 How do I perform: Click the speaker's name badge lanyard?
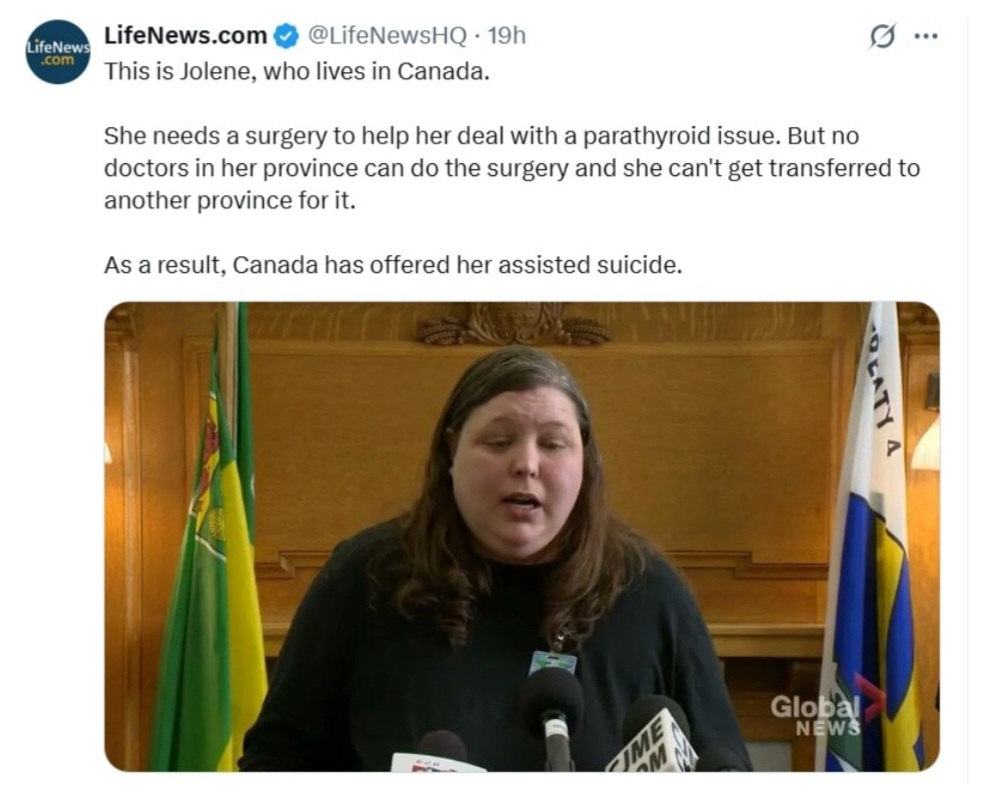point(553,661)
